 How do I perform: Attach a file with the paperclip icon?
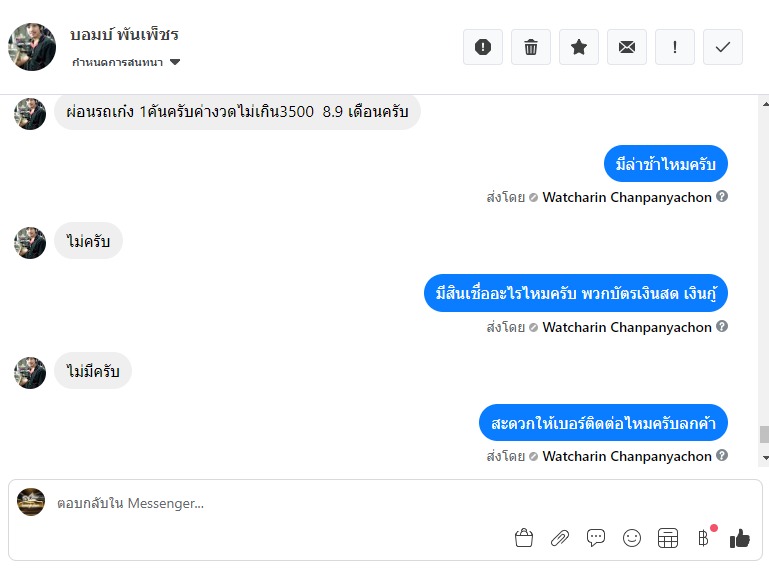560,538
